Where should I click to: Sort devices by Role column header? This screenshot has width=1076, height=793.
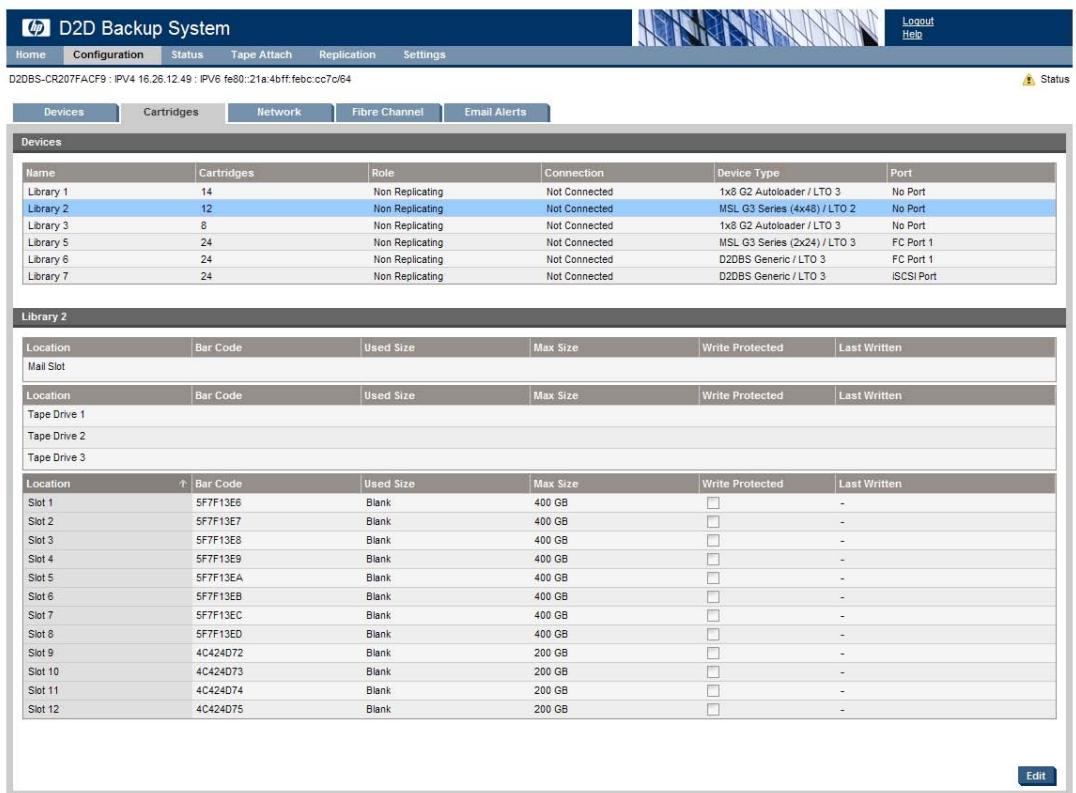click(455, 173)
